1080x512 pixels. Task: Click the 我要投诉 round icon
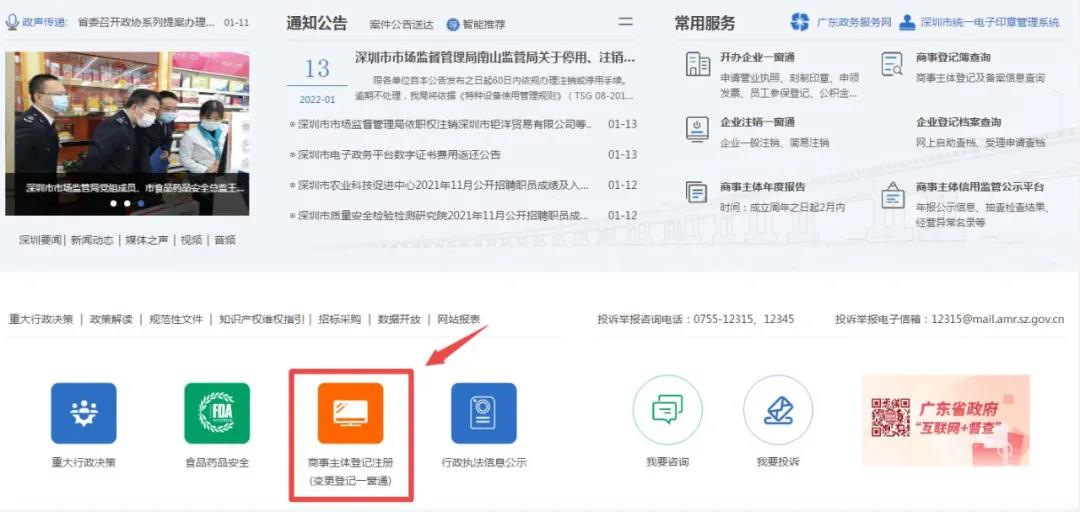click(778, 411)
